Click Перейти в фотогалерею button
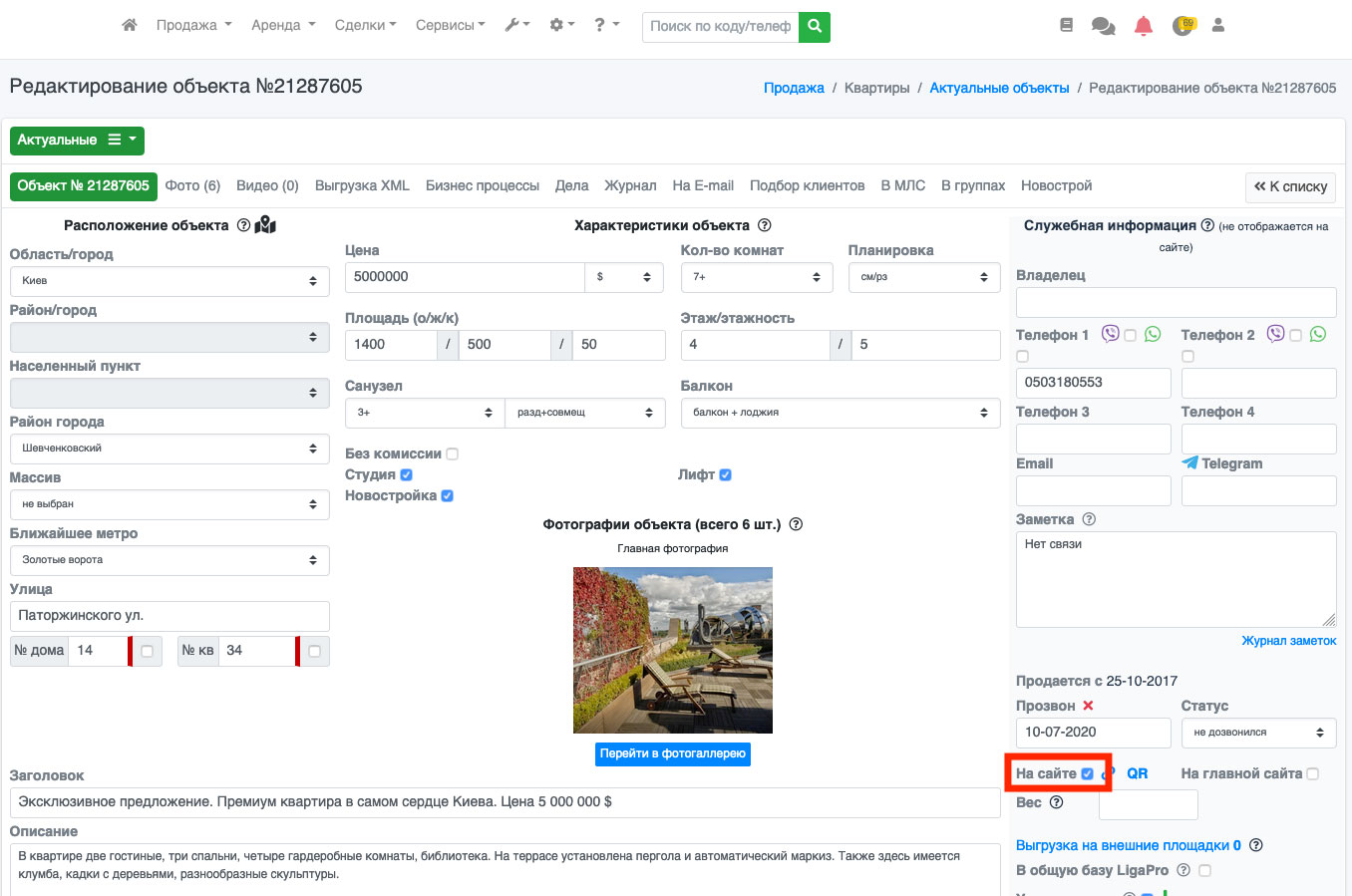Viewport: 1352px width, 896px height. point(672,753)
